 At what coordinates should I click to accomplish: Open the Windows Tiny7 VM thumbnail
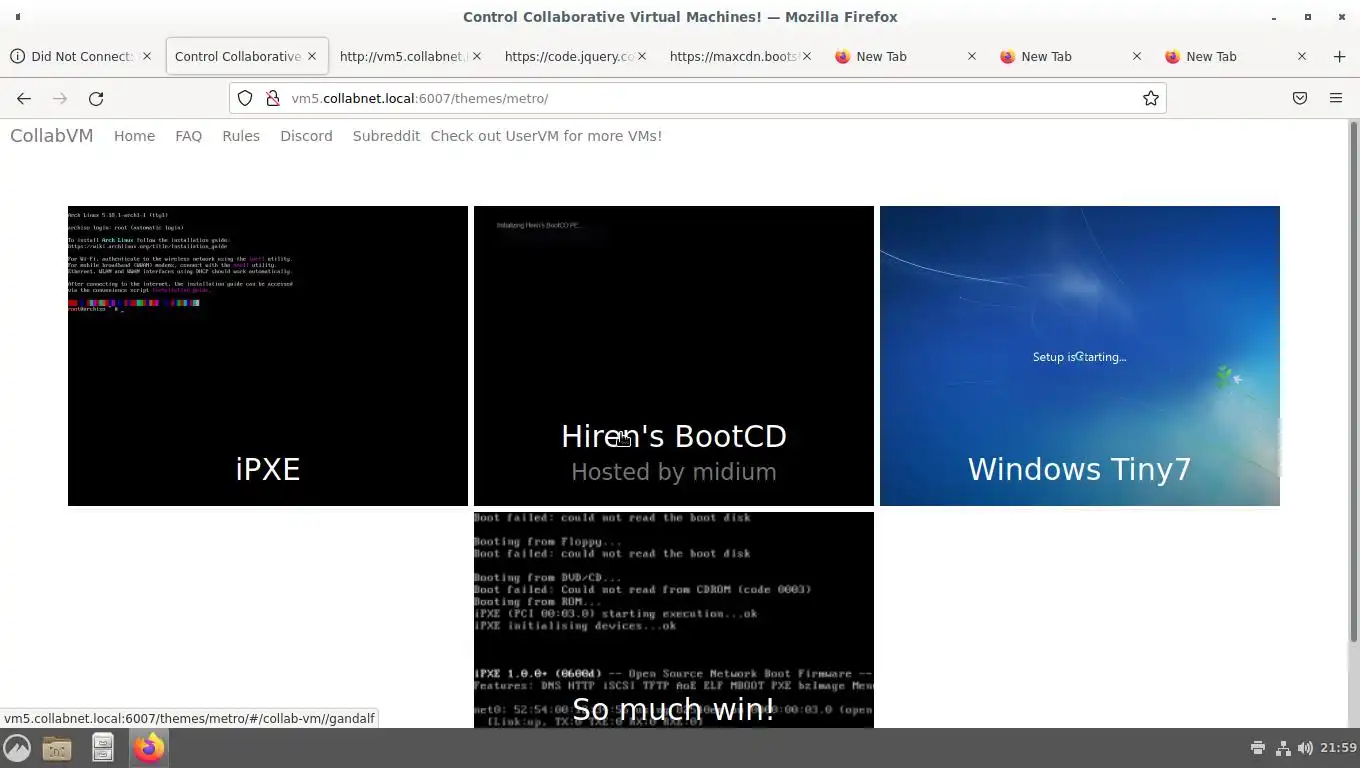[x=1080, y=356]
